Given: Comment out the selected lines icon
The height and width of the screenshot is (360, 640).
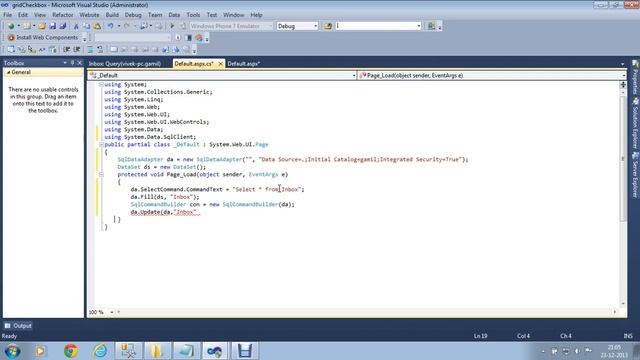Looking at the screenshot, I should pos(89,50).
